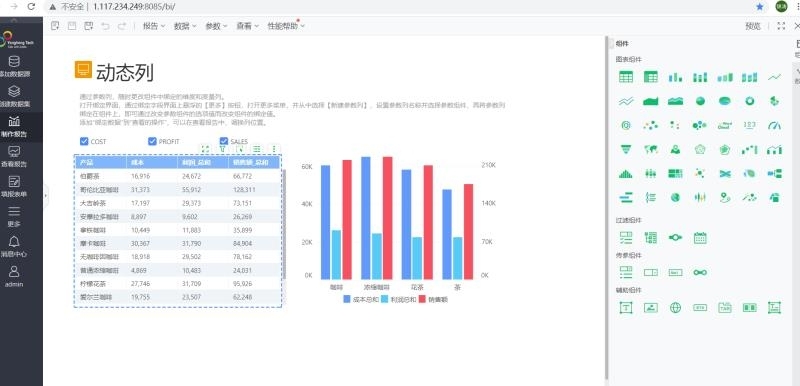The image size is (800, 386).
Task: Open the admin user profile
Action: pos(14,276)
